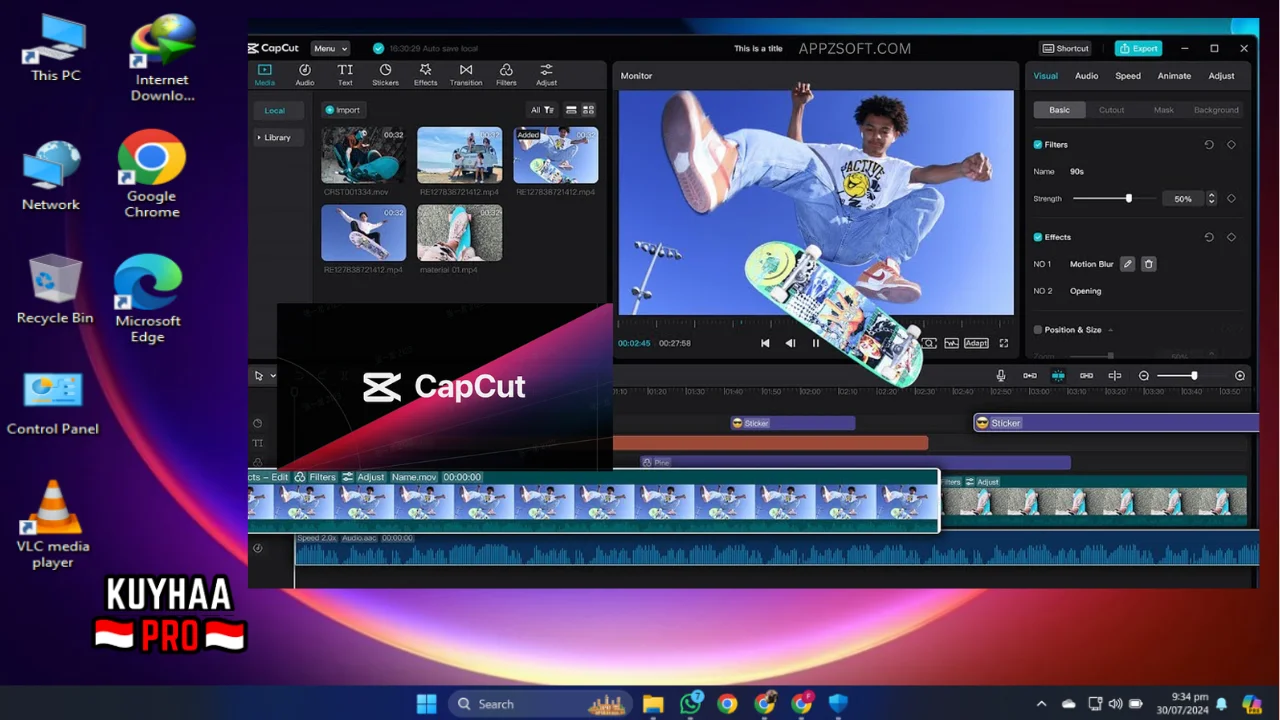Open the Filters panel in top toolbar
The height and width of the screenshot is (720, 1280).
click(x=506, y=70)
